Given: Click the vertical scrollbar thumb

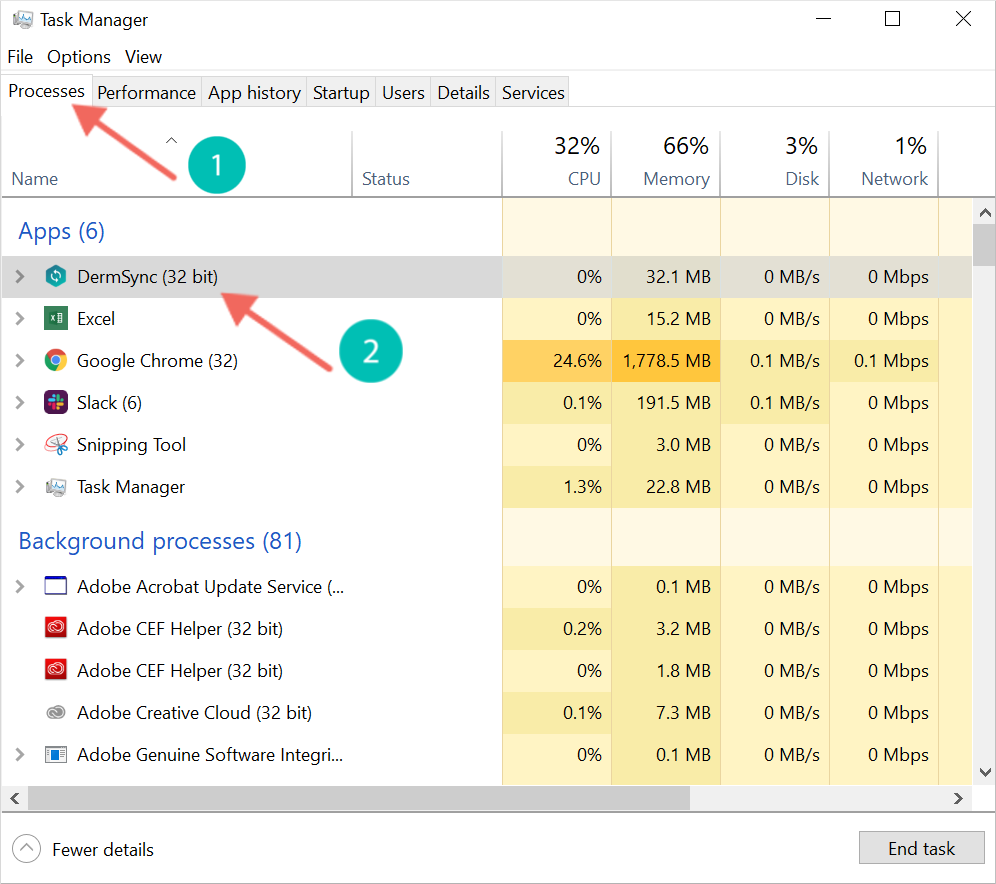Looking at the screenshot, I should 985,245.
